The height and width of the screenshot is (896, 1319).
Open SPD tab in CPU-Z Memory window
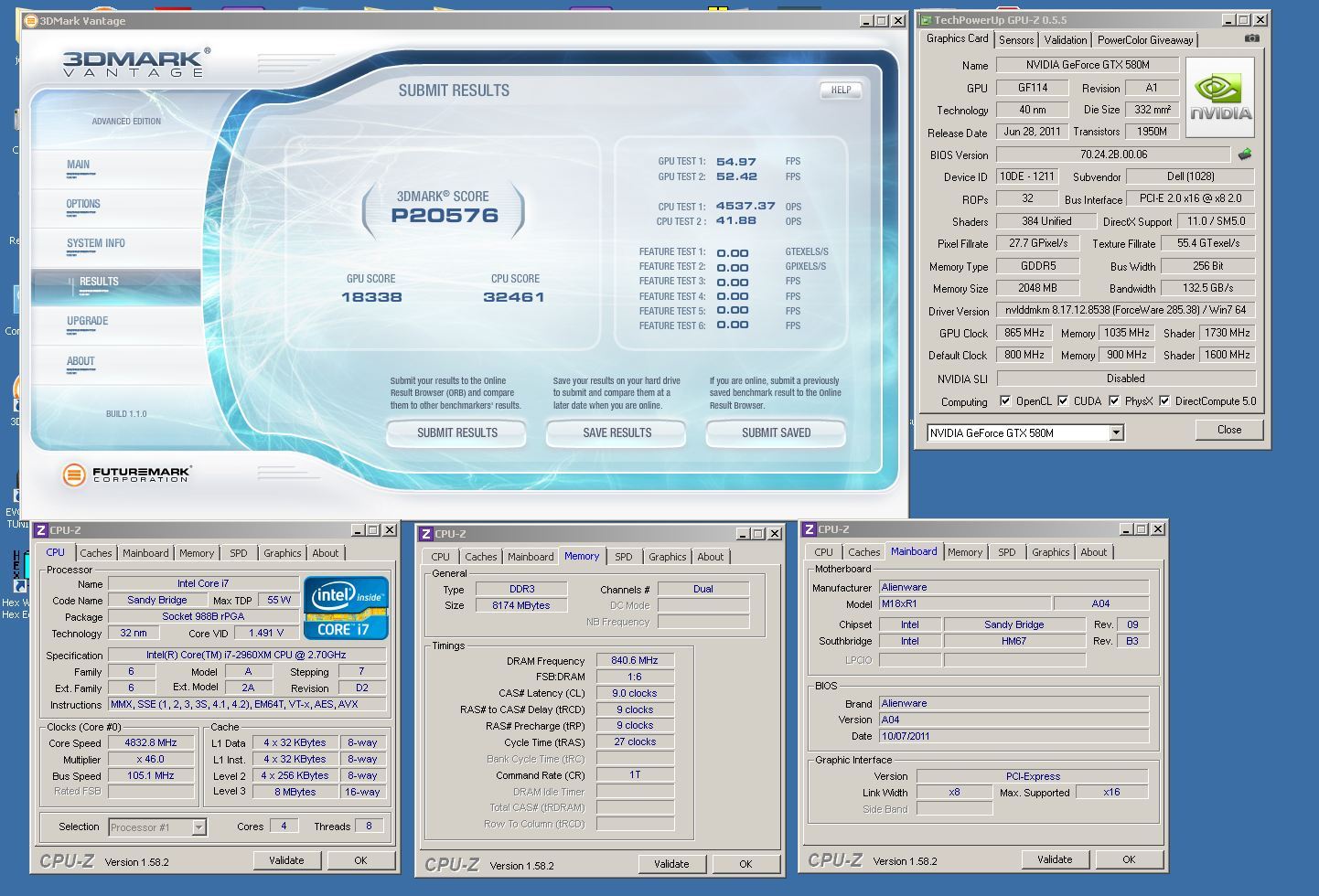624,557
